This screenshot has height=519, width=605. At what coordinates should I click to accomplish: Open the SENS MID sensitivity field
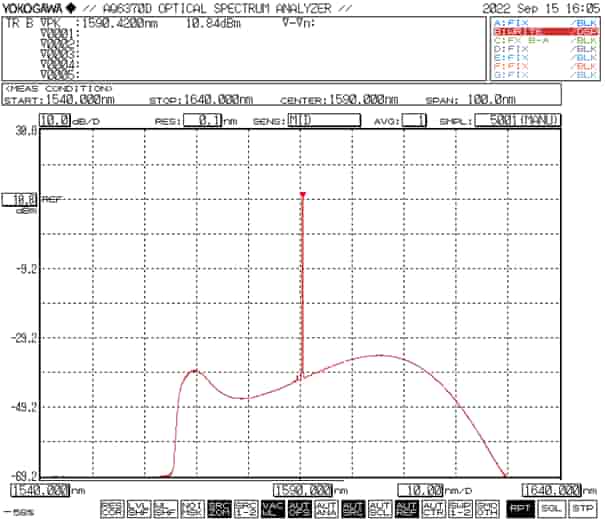coord(323,120)
